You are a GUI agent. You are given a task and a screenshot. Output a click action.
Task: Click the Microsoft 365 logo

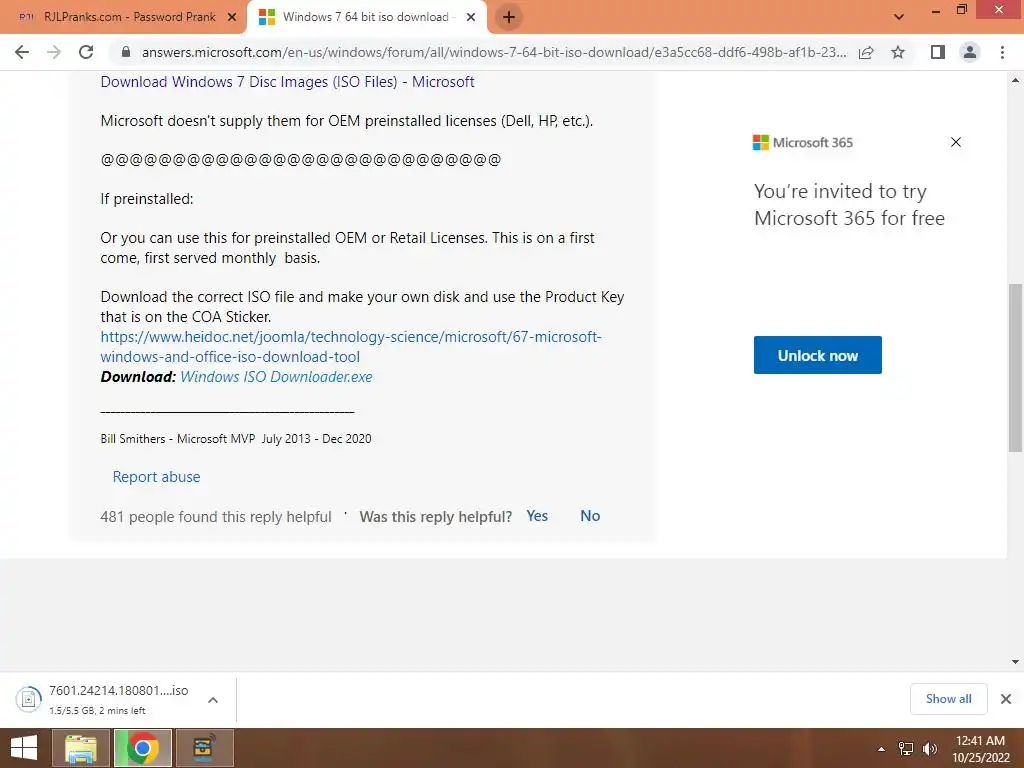tap(803, 142)
